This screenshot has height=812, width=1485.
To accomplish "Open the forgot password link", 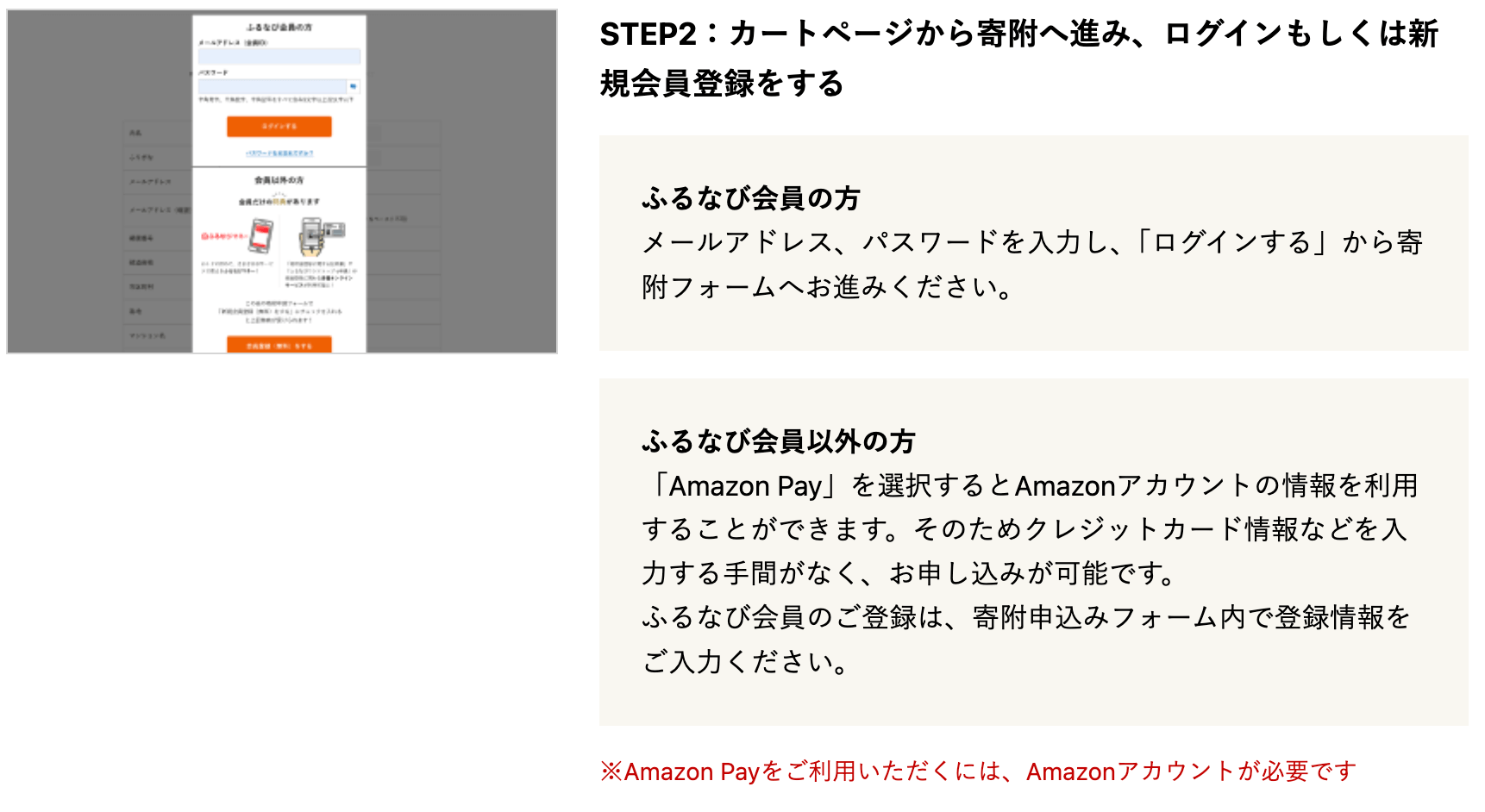I will click(279, 153).
